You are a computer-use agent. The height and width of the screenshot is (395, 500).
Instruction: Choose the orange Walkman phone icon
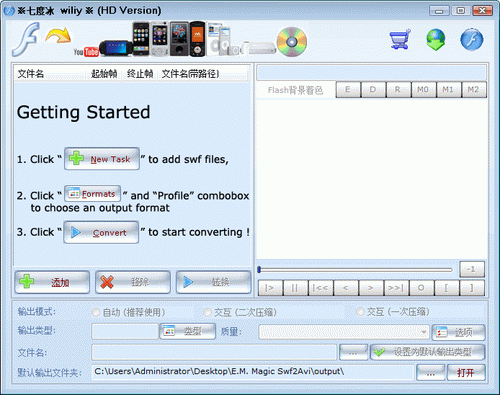197,39
